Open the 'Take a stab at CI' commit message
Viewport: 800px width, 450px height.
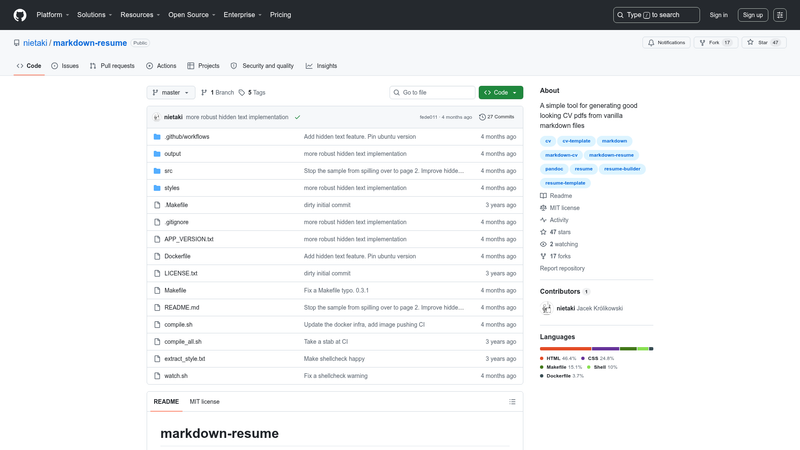click(326, 342)
